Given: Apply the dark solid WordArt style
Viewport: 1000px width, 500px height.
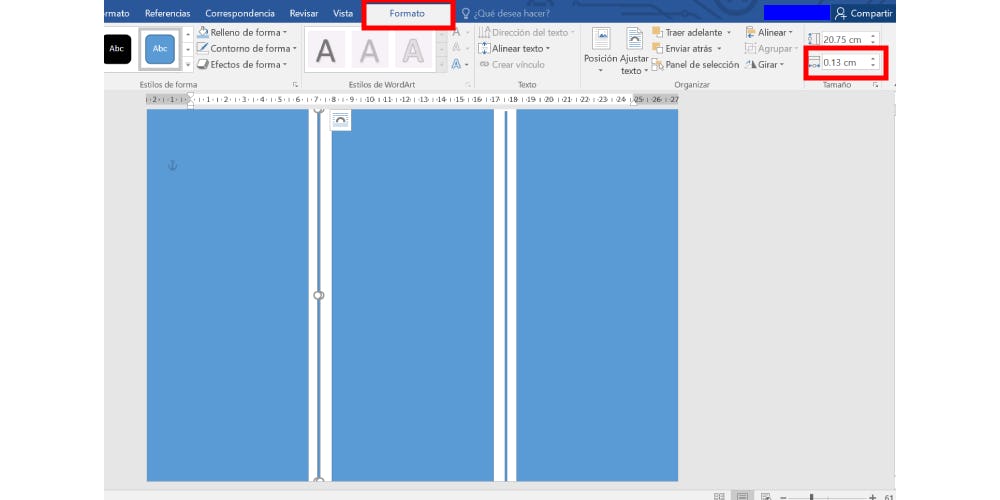Looking at the screenshot, I should pyautogui.click(x=326, y=50).
